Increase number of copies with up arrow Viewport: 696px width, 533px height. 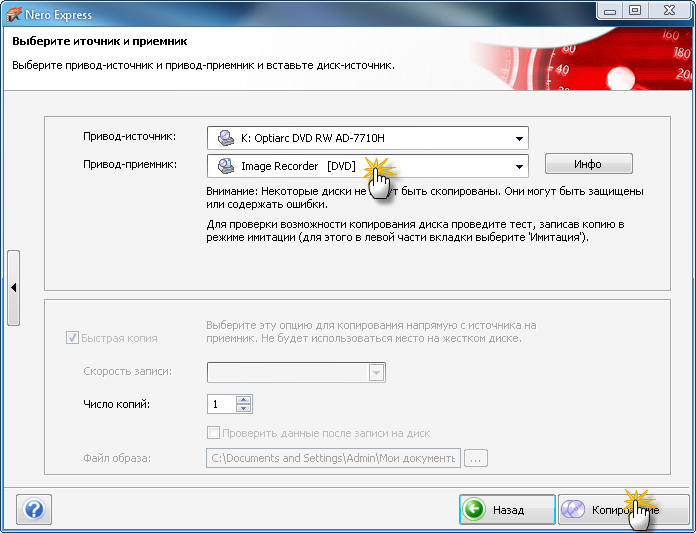(x=243, y=399)
